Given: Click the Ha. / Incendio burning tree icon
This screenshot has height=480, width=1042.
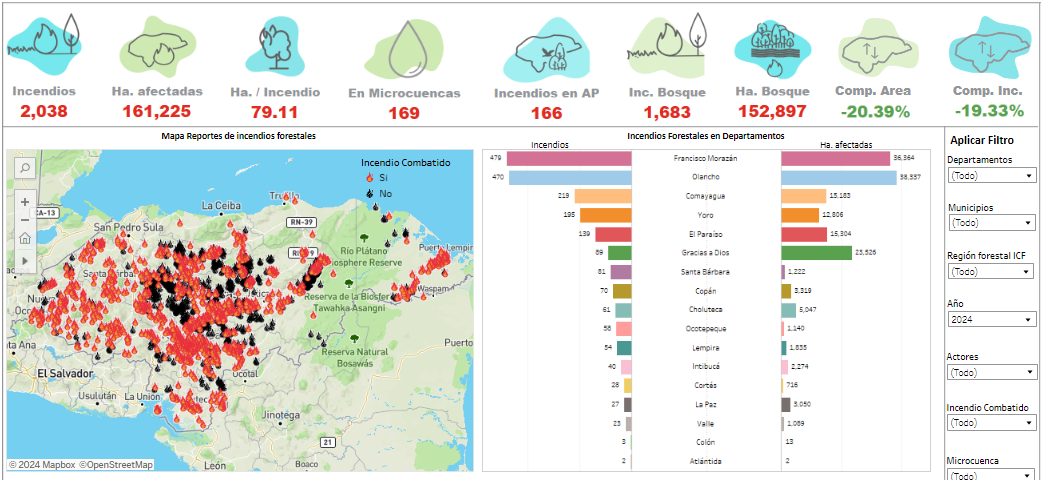Looking at the screenshot, I should pyautogui.click(x=275, y=45).
